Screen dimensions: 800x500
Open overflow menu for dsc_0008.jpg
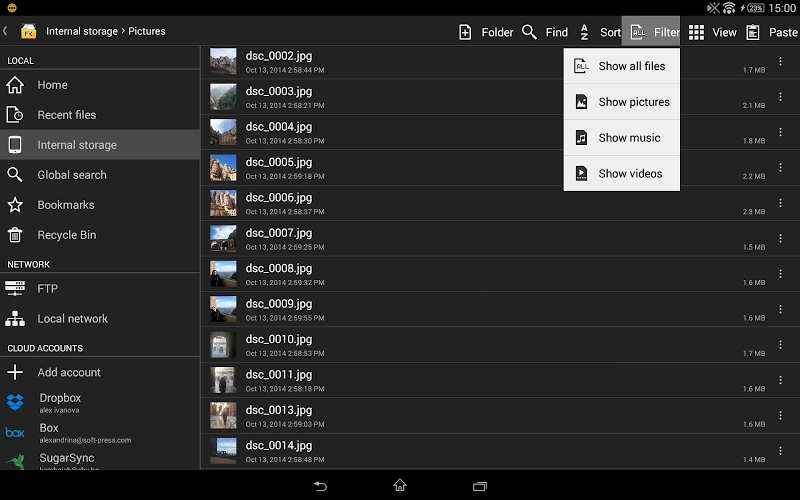[x=780, y=274]
